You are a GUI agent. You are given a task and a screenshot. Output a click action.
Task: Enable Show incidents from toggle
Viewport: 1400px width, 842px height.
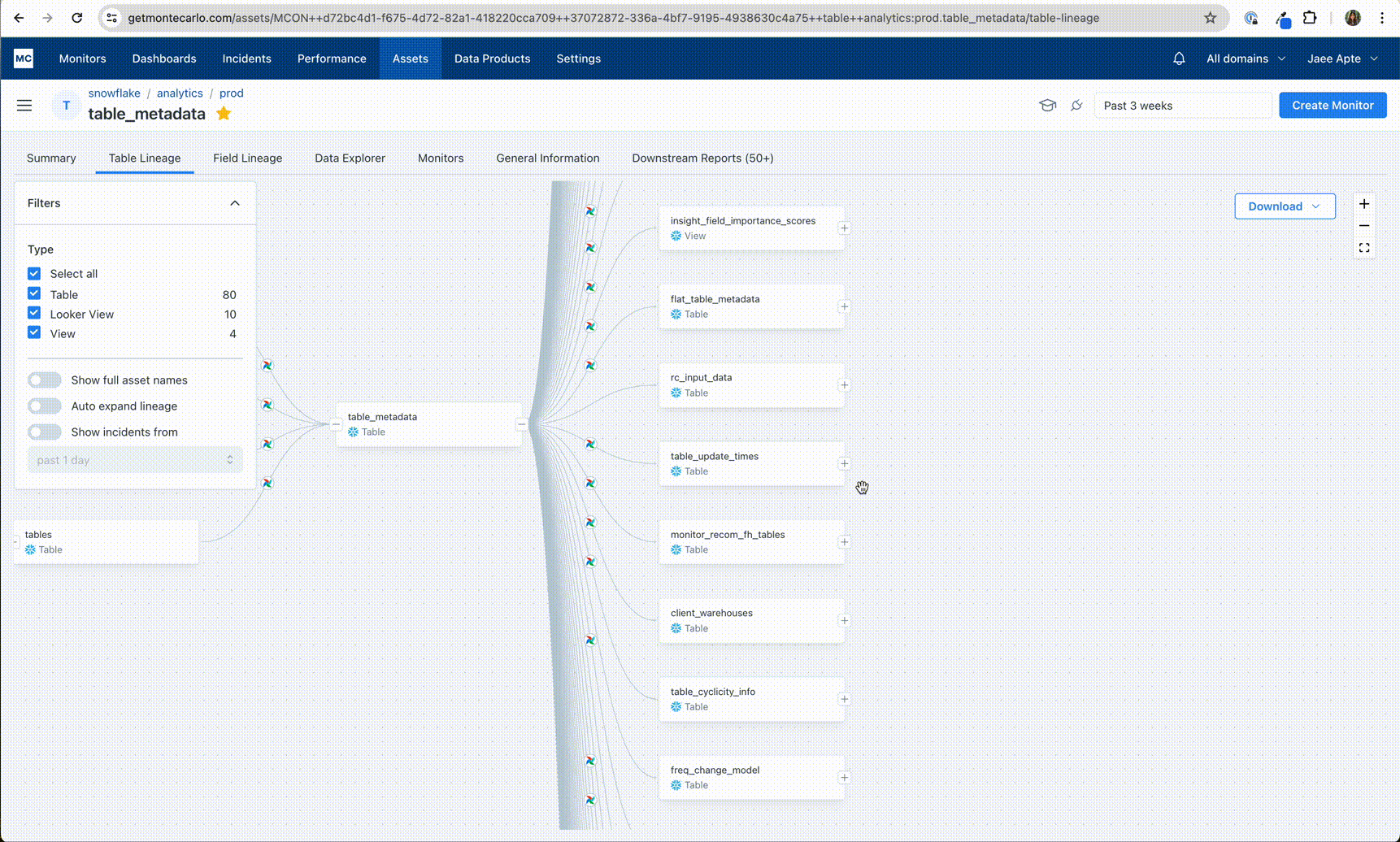(x=45, y=432)
